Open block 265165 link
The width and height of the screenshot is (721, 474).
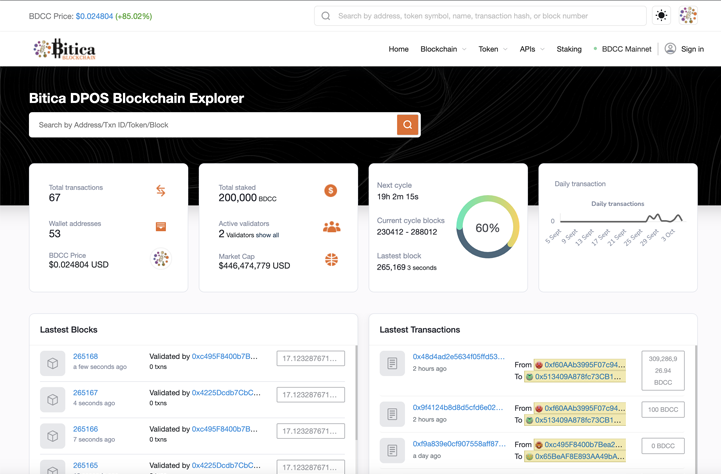86,465
